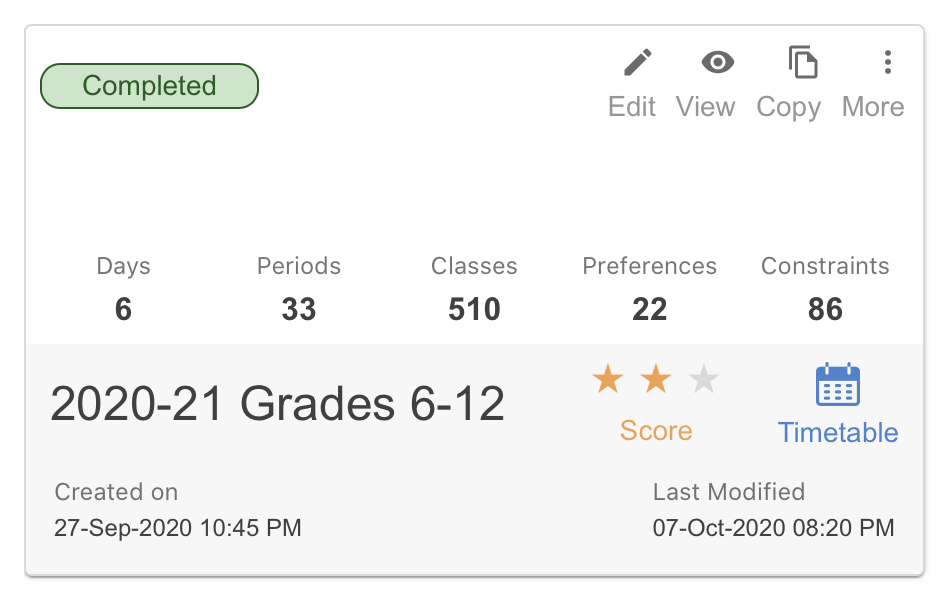The width and height of the screenshot is (948, 594).
Task: Click the eye View icon
Action: coord(718,62)
